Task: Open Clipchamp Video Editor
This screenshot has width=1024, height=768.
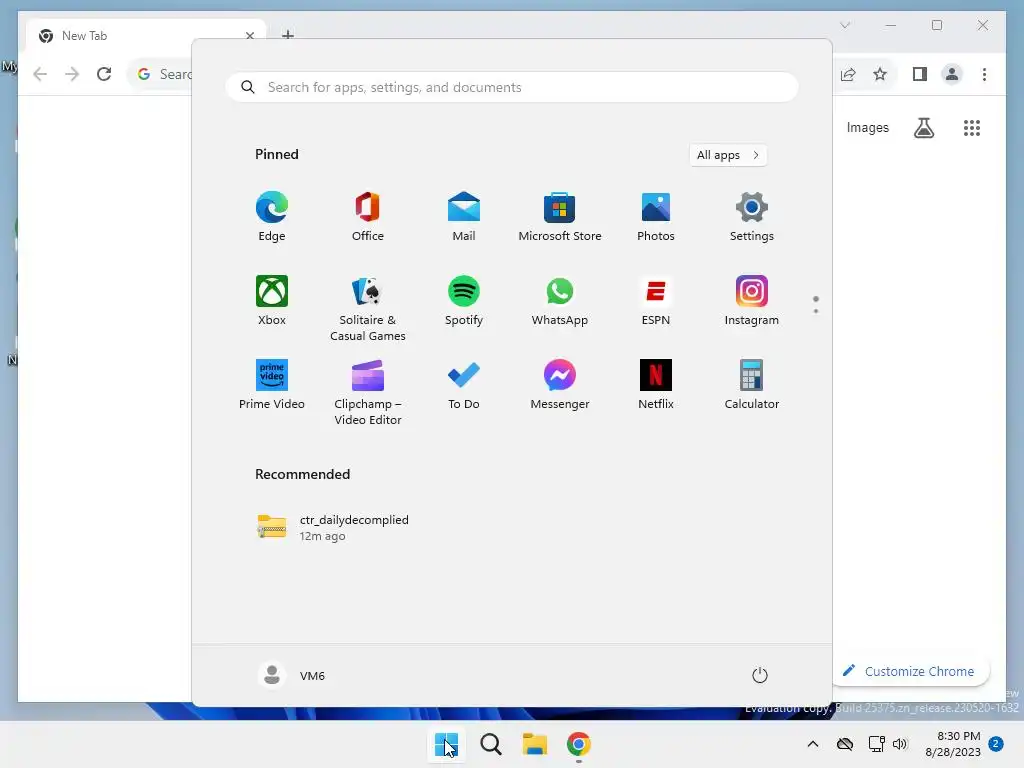Action: point(368,393)
